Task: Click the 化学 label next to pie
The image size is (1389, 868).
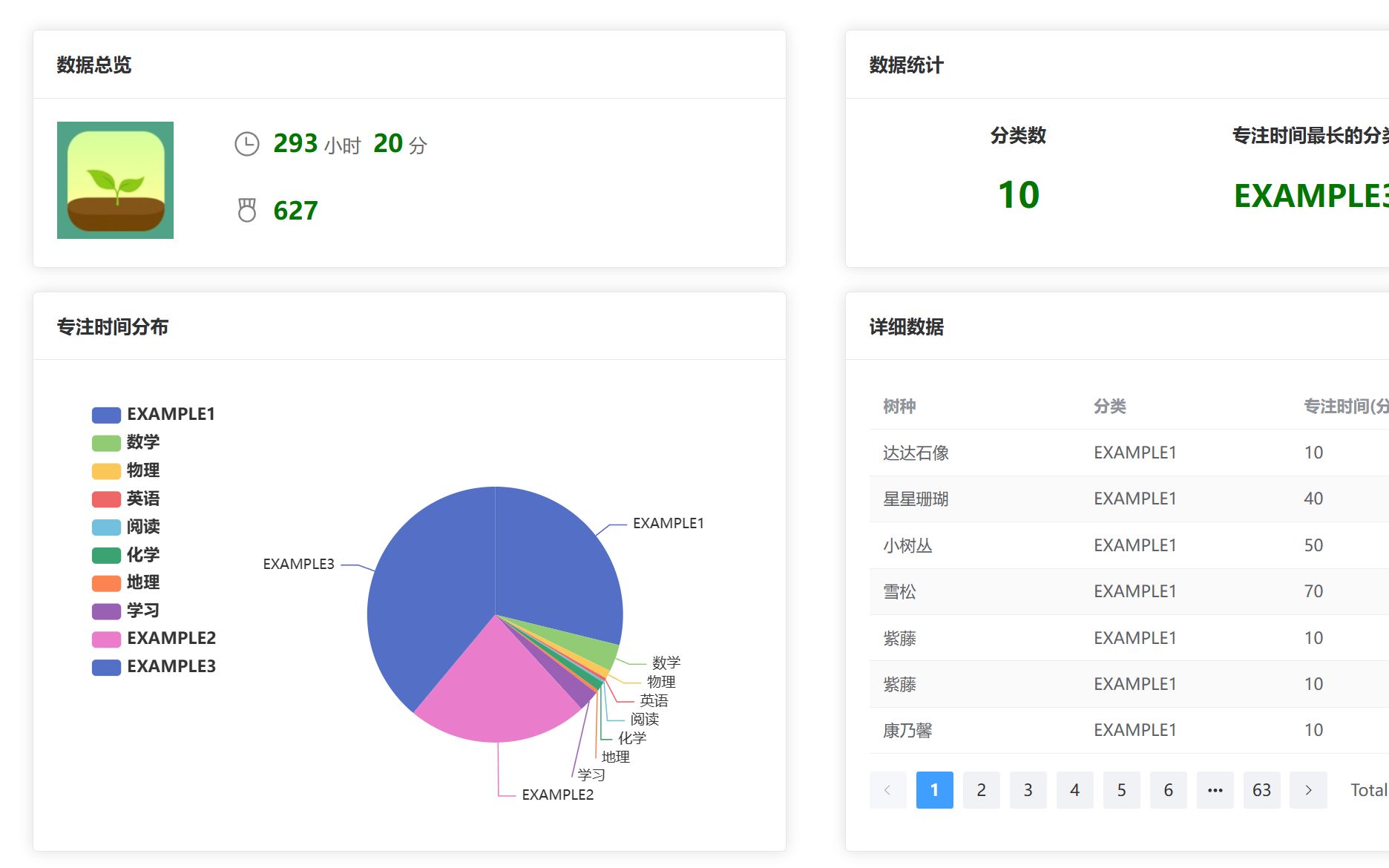Action: [x=632, y=738]
